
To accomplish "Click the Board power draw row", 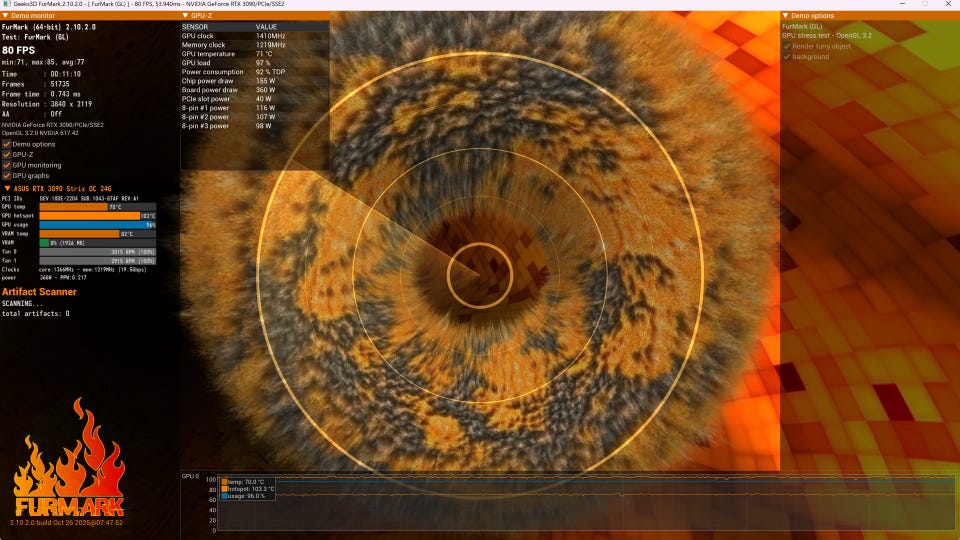I will 255,90.
